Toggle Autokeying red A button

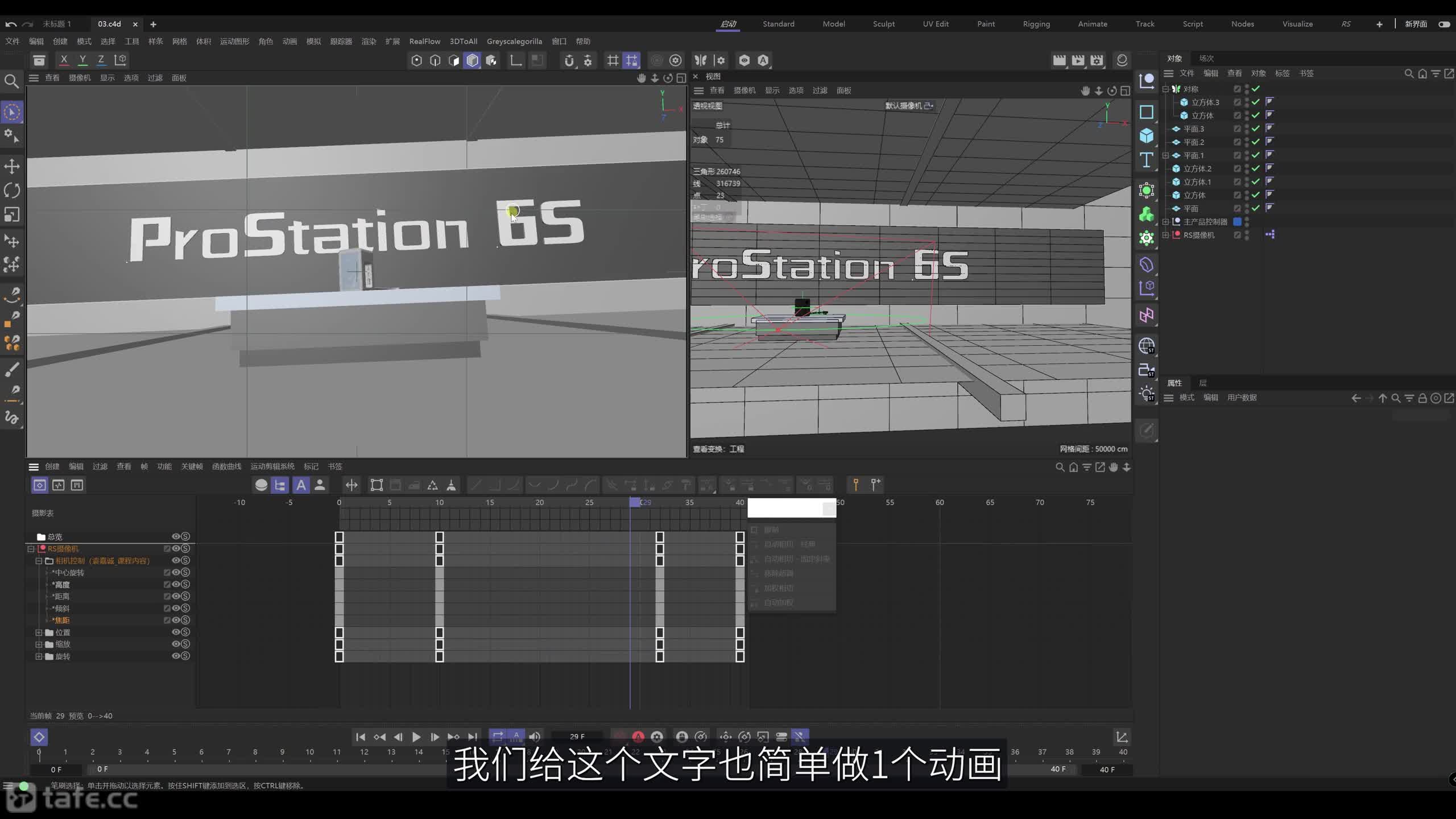[638, 737]
